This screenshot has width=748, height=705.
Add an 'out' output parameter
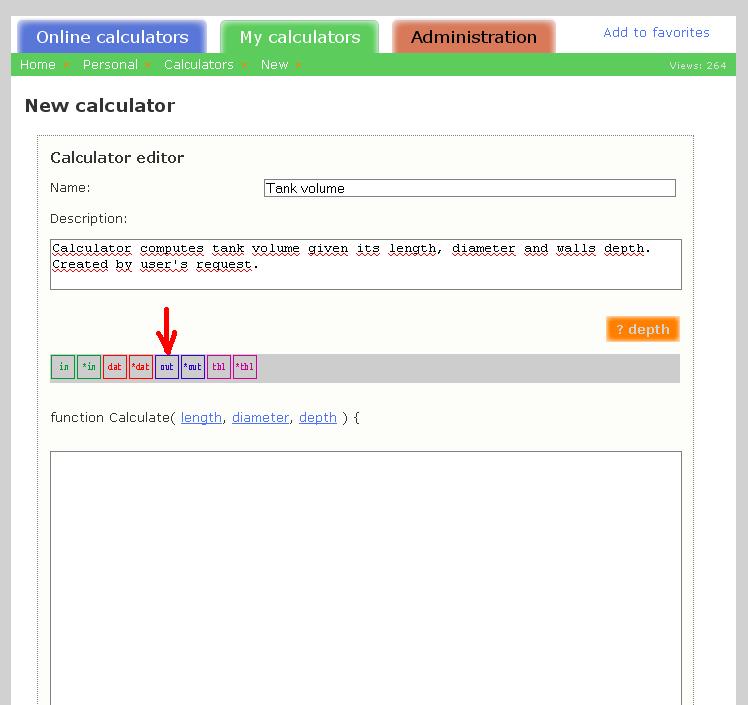(166, 367)
